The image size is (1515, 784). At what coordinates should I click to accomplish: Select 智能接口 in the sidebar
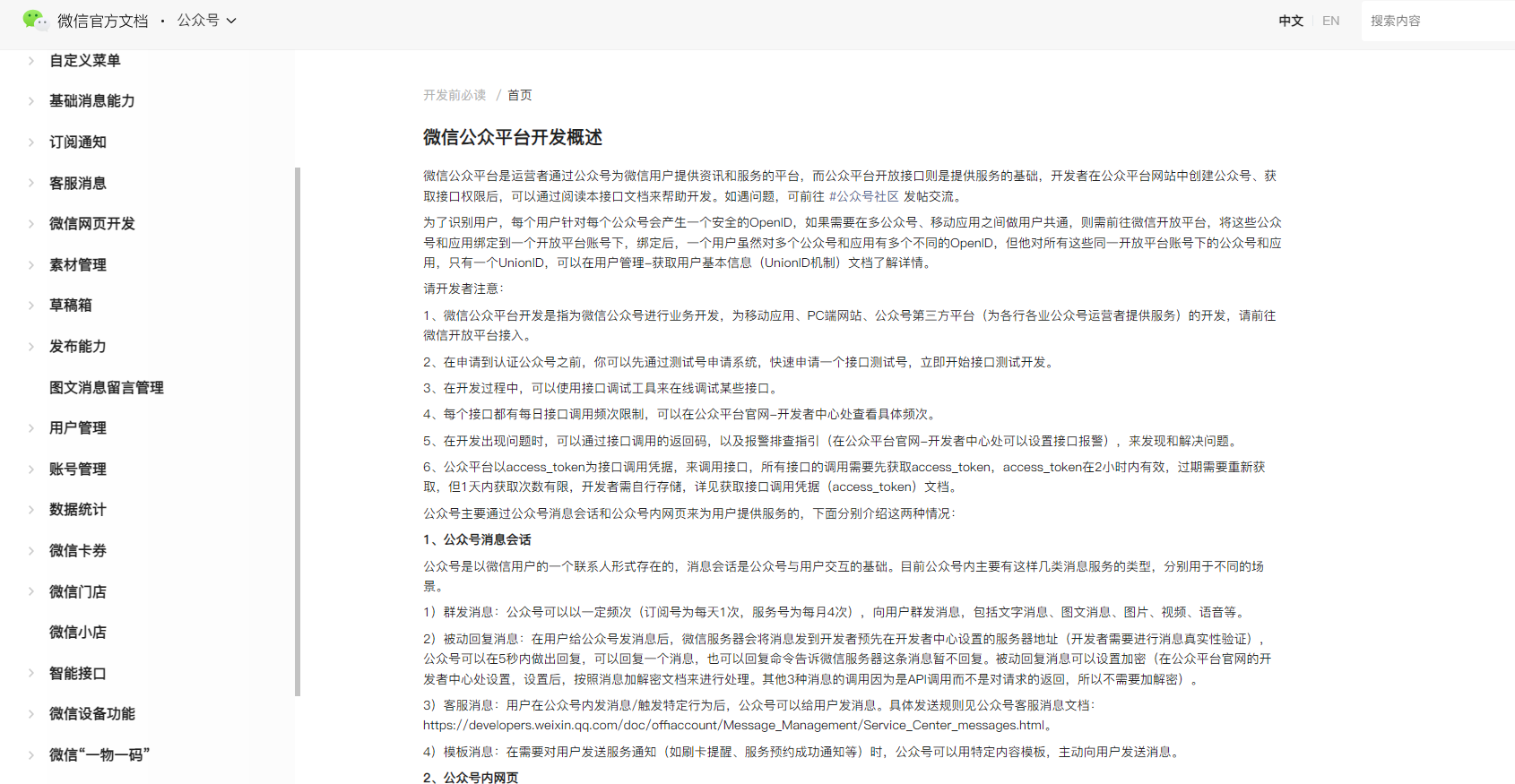77,674
